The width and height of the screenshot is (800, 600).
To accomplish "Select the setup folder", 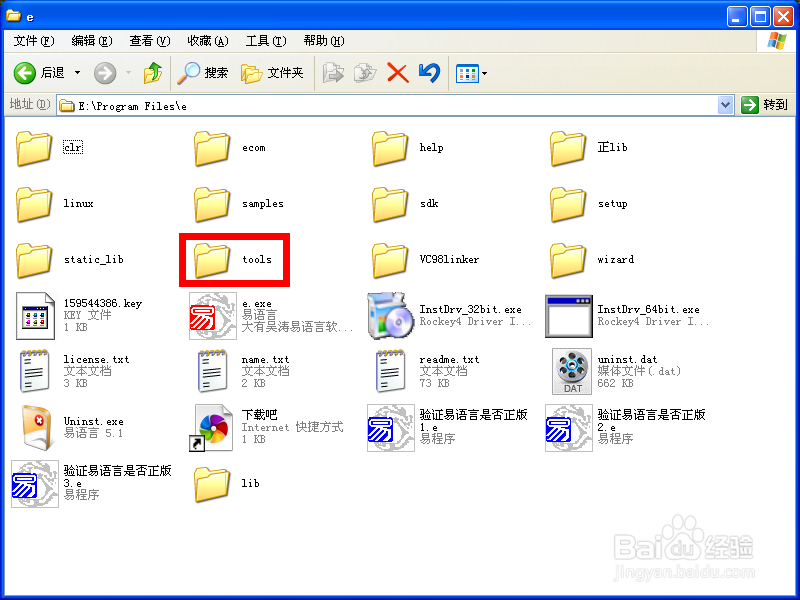I will 588,204.
